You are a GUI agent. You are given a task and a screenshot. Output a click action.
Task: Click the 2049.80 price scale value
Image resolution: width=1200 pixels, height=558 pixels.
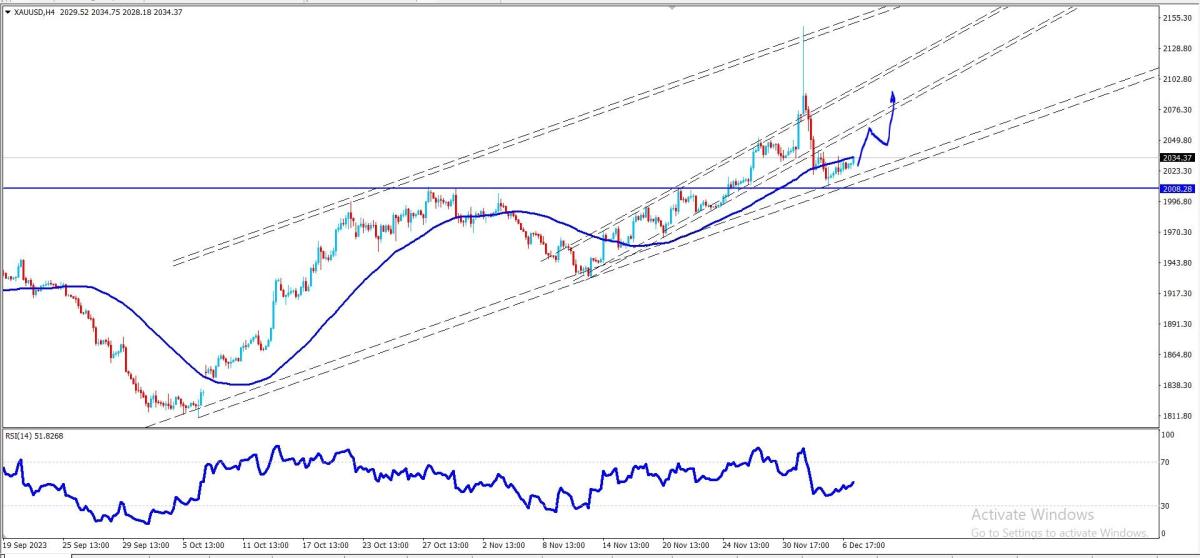click(1176, 140)
